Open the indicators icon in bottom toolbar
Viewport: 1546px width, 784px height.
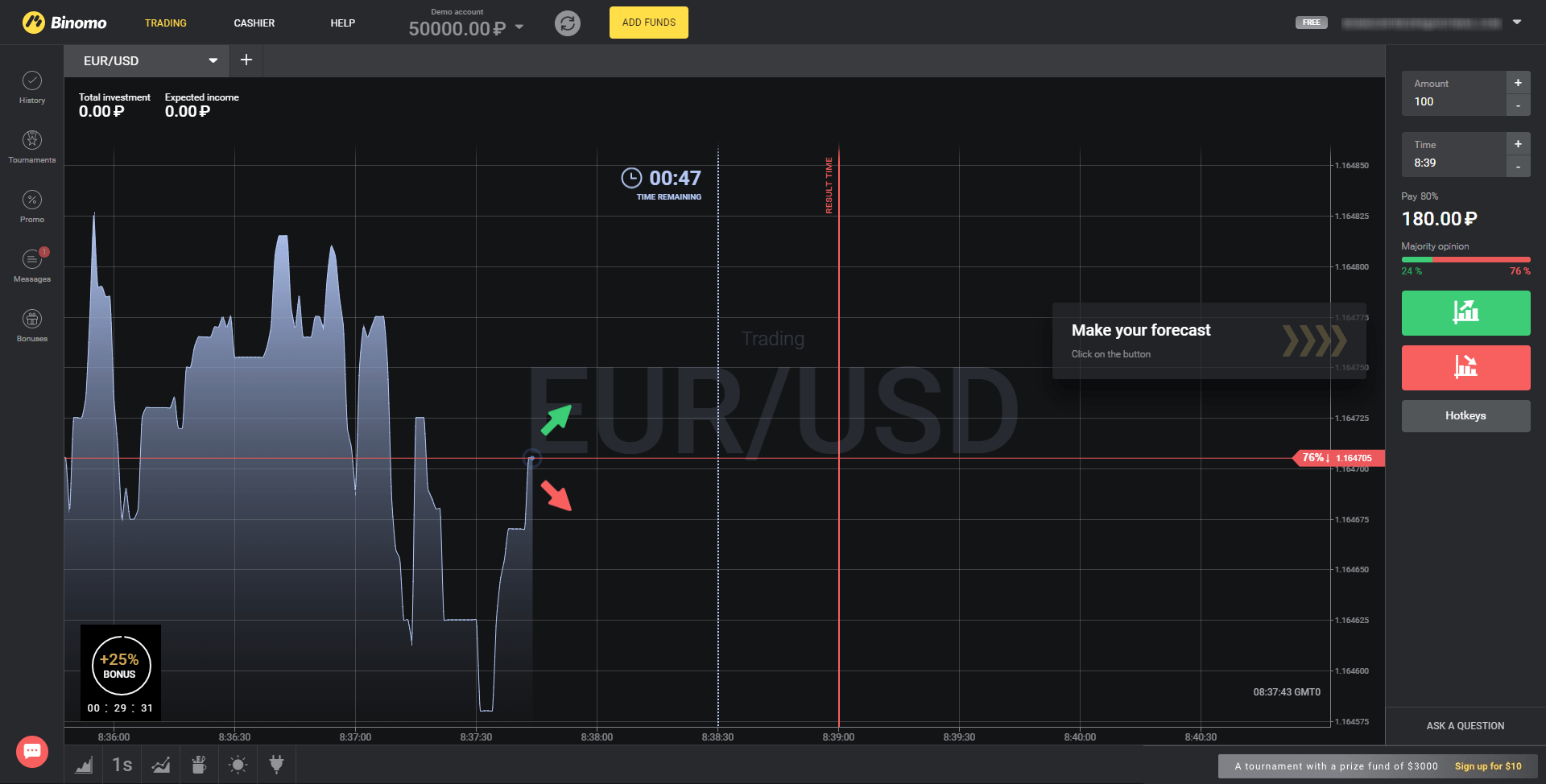click(161, 765)
